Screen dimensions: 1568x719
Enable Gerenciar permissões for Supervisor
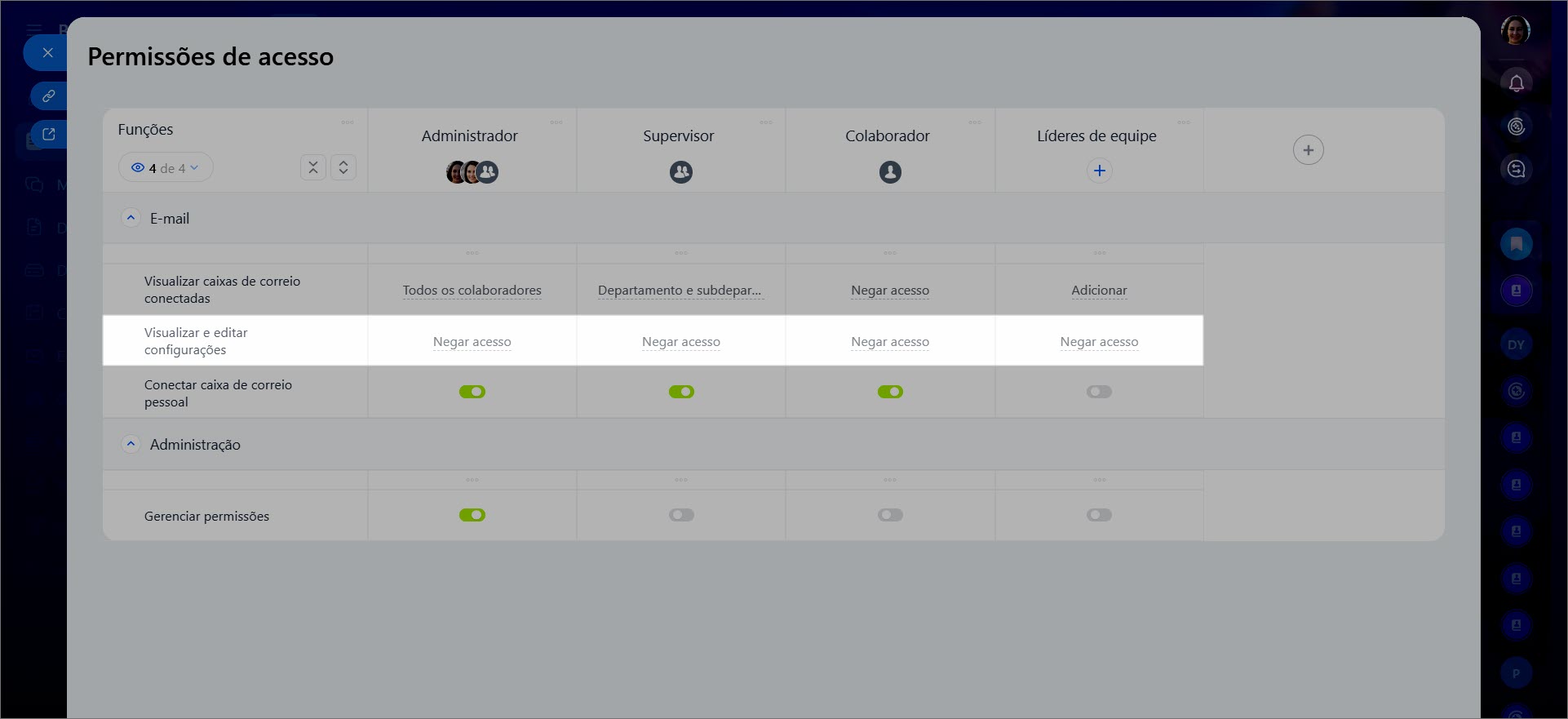point(681,515)
